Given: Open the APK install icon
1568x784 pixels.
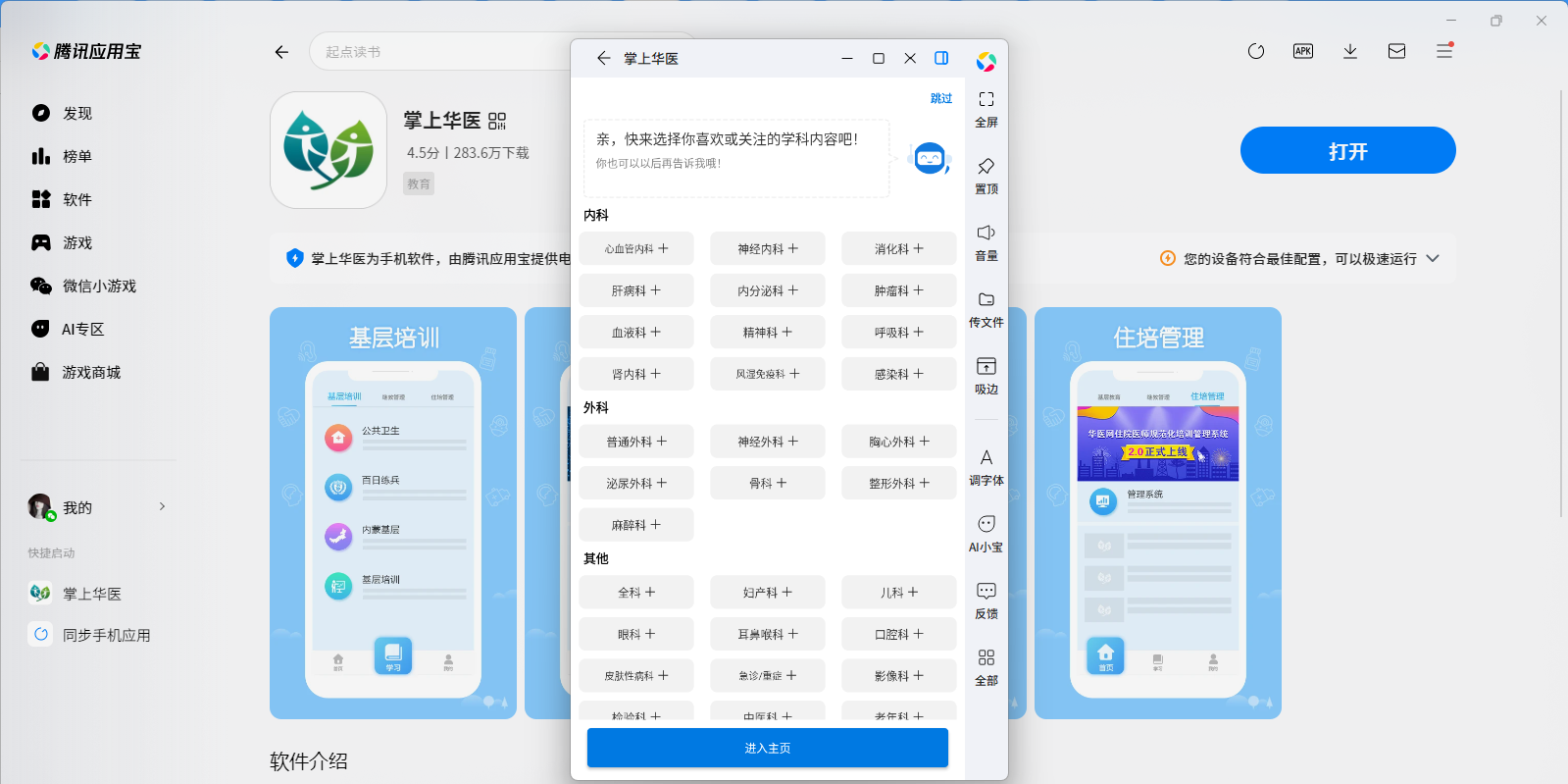Looking at the screenshot, I should pyautogui.click(x=1302, y=51).
